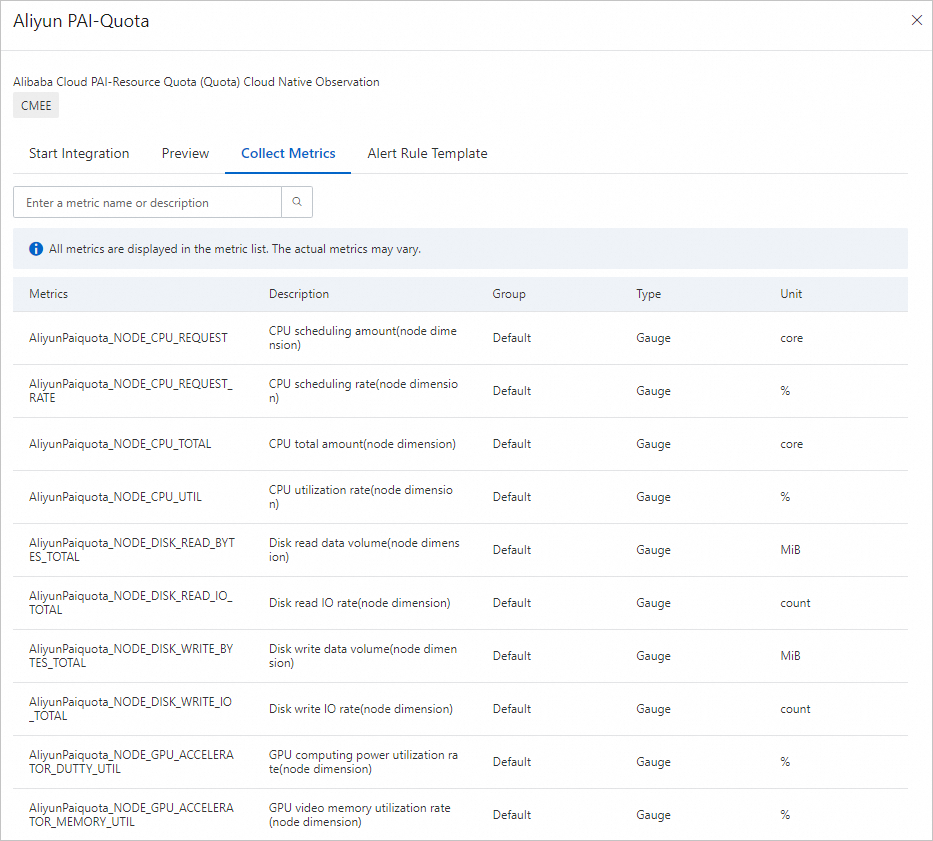Screen dimensions: 933x841
Task: Click 'CPU scheduling amount(node dimension)' description
Action: [363, 338]
